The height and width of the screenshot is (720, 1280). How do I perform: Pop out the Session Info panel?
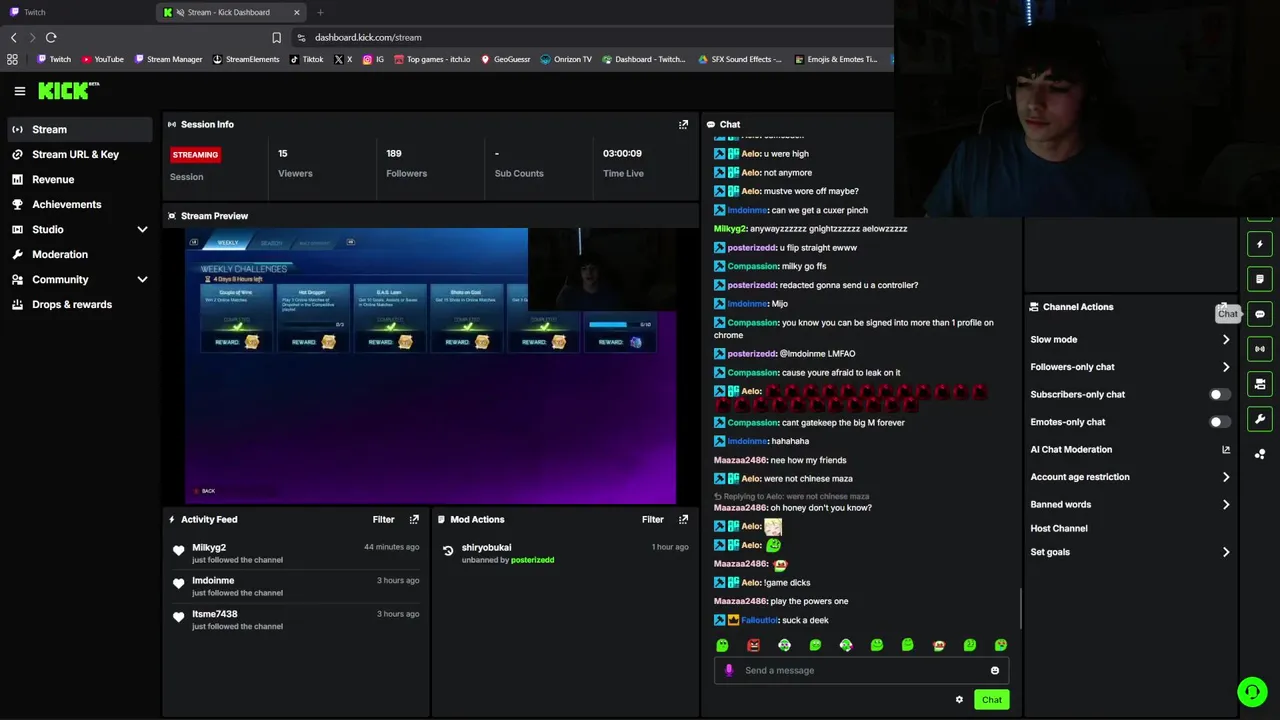tap(683, 125)
